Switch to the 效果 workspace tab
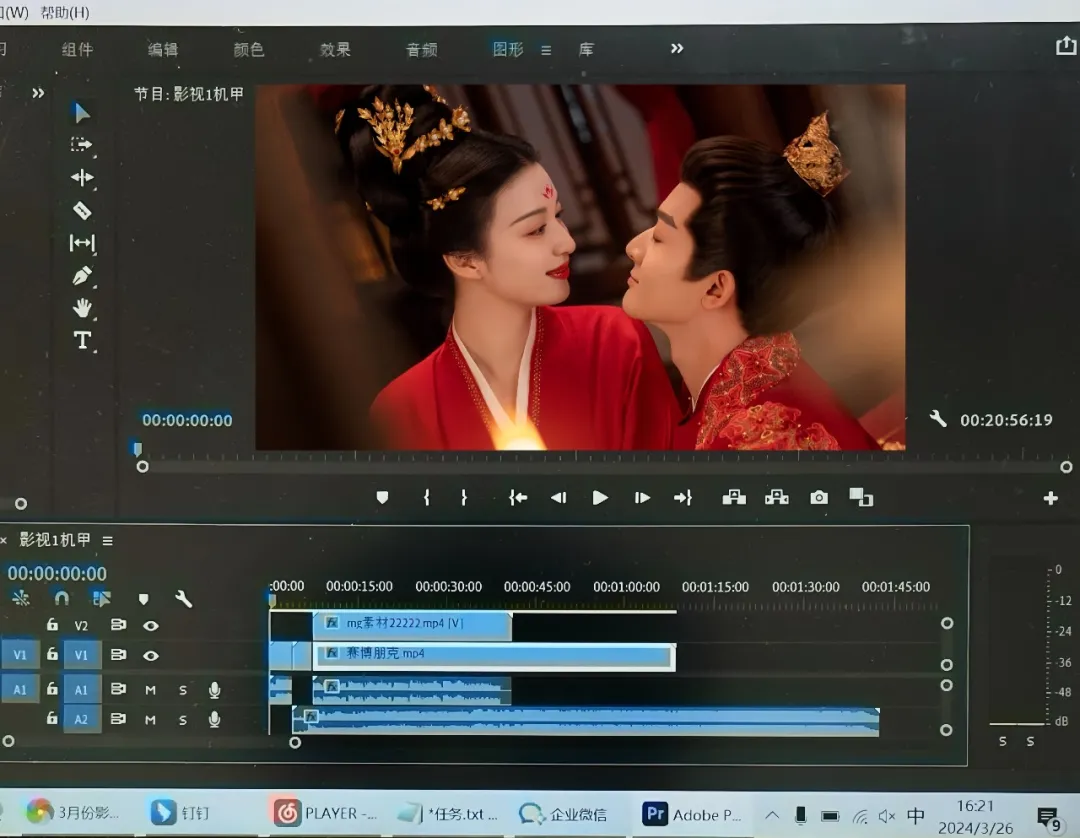1080x838 pixels. (335, 49)
